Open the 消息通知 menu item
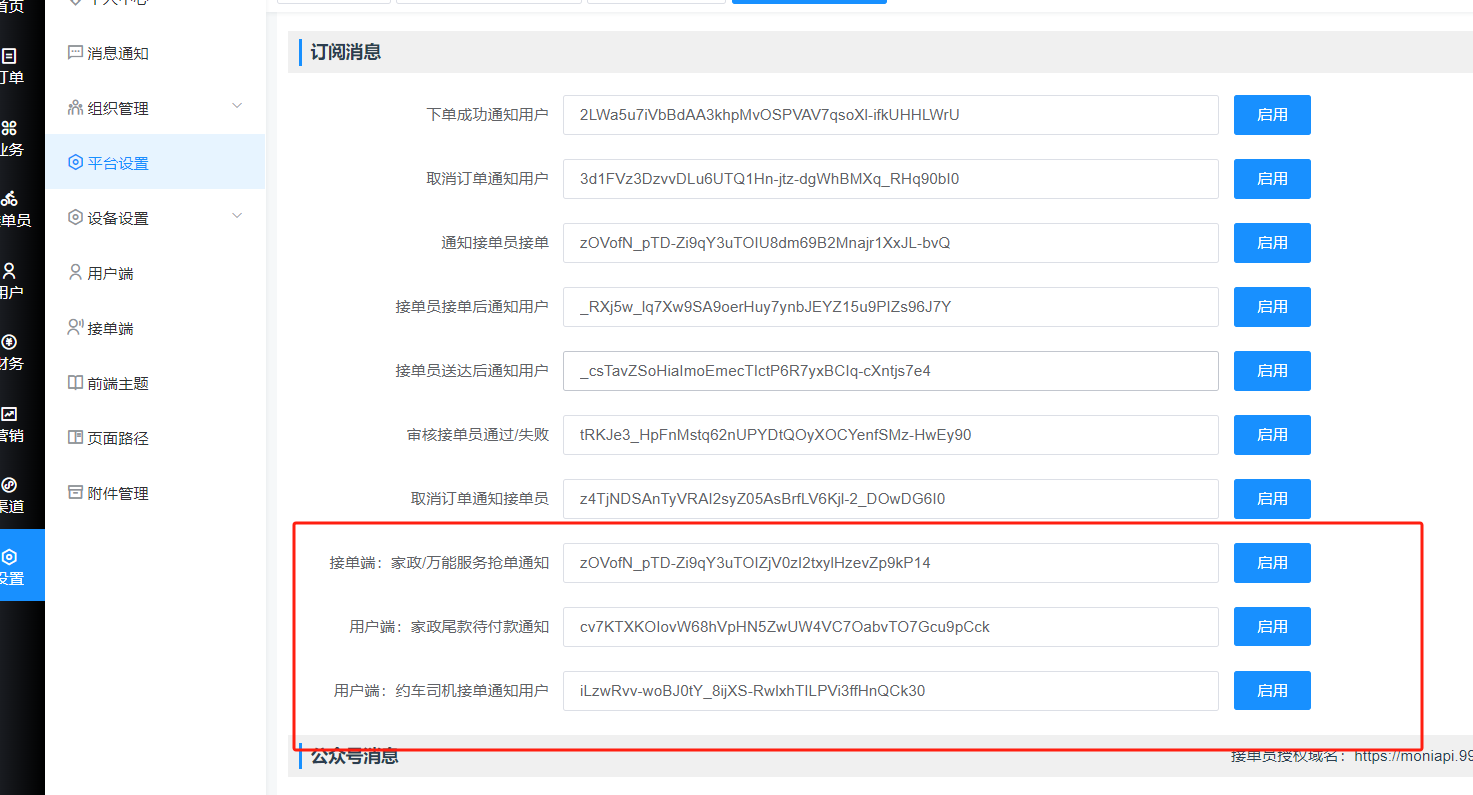 point(155,53)
